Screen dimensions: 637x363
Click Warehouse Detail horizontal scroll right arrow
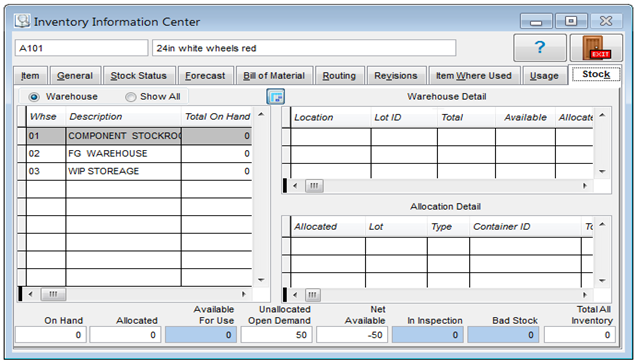[x=585, y=186]
